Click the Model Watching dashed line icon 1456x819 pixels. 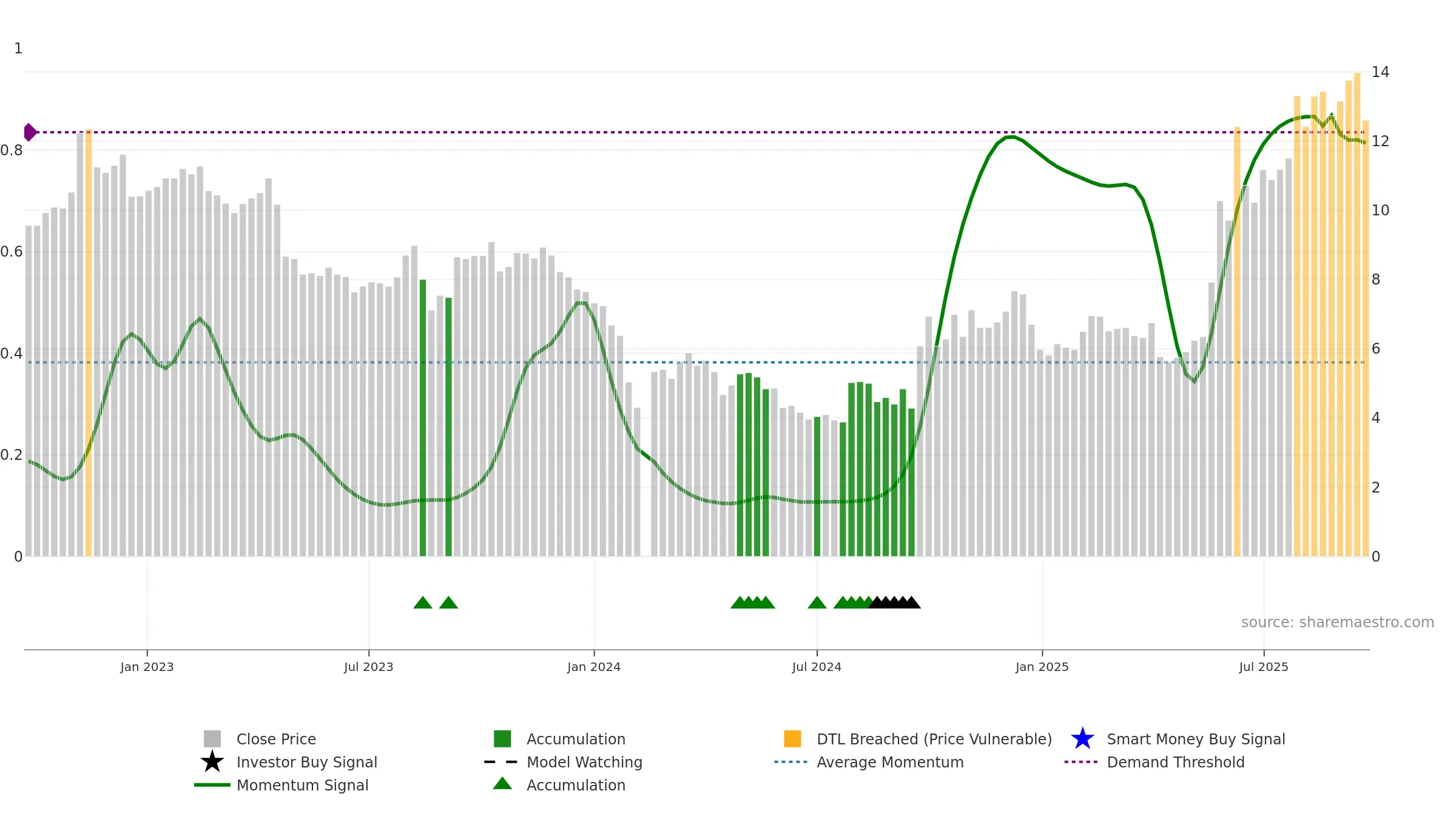tap(500, 762)
